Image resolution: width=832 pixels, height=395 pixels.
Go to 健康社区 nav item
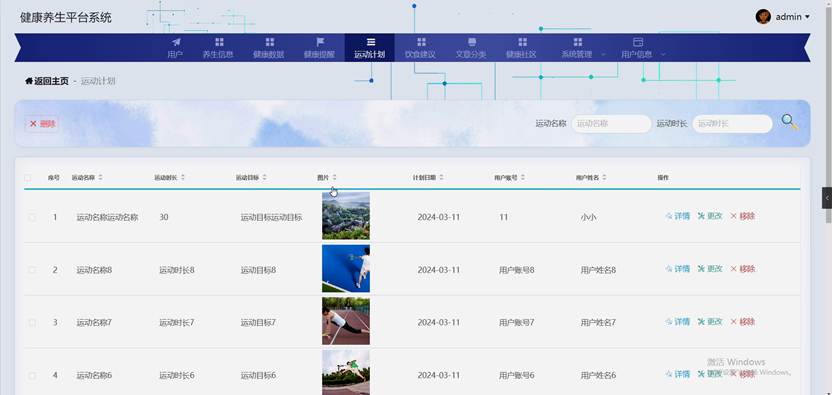coord(521,48)
